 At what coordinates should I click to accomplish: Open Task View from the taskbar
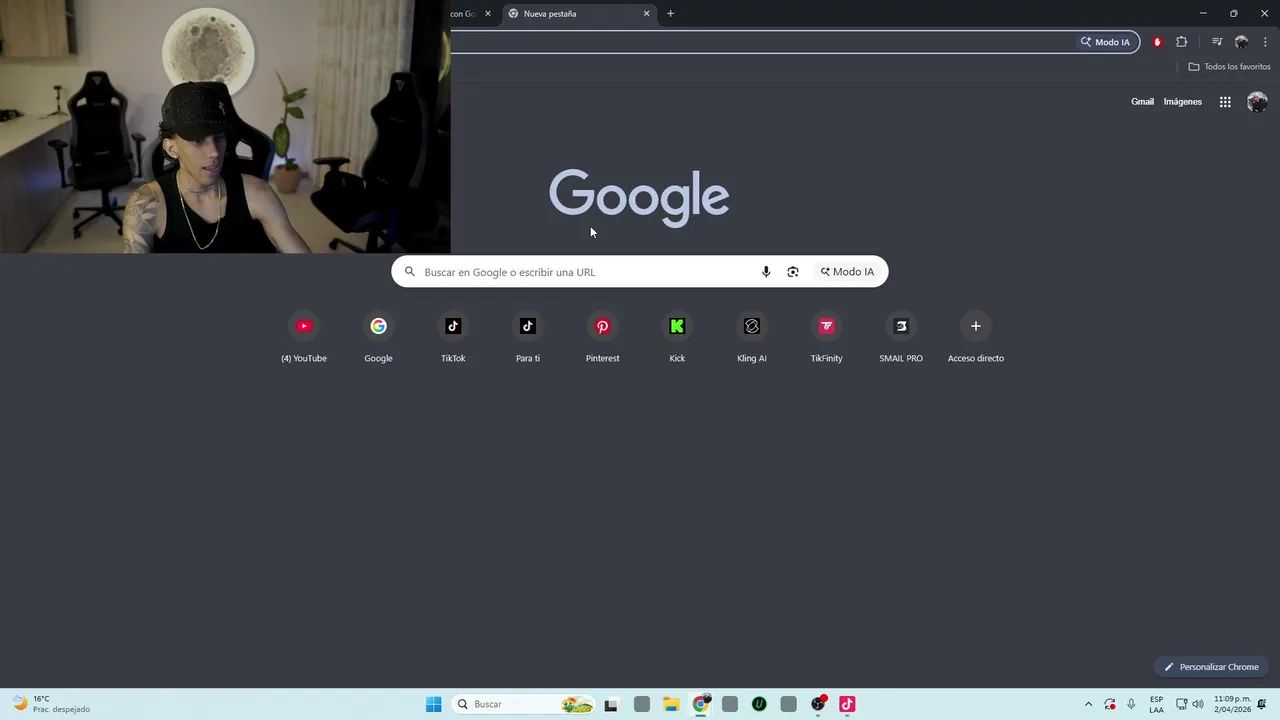click(611, 704)
